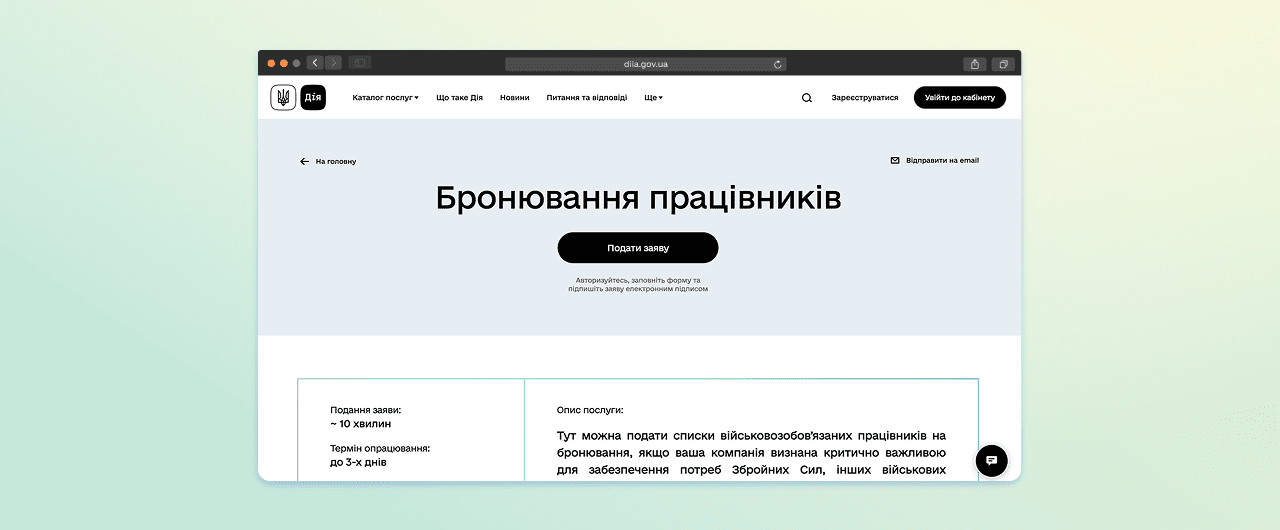Image resolution: width=1280 pixels, height=530 pixels.
Task: Click the browser back arrow button
Action: (315, 63)
